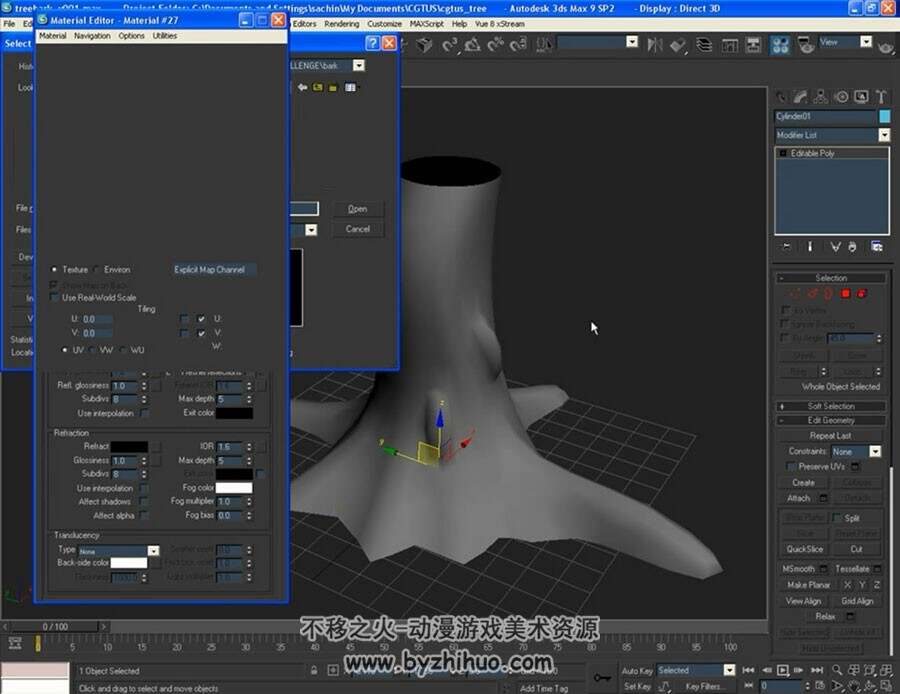Toggle the Percent Snap icon

(495, 45)
